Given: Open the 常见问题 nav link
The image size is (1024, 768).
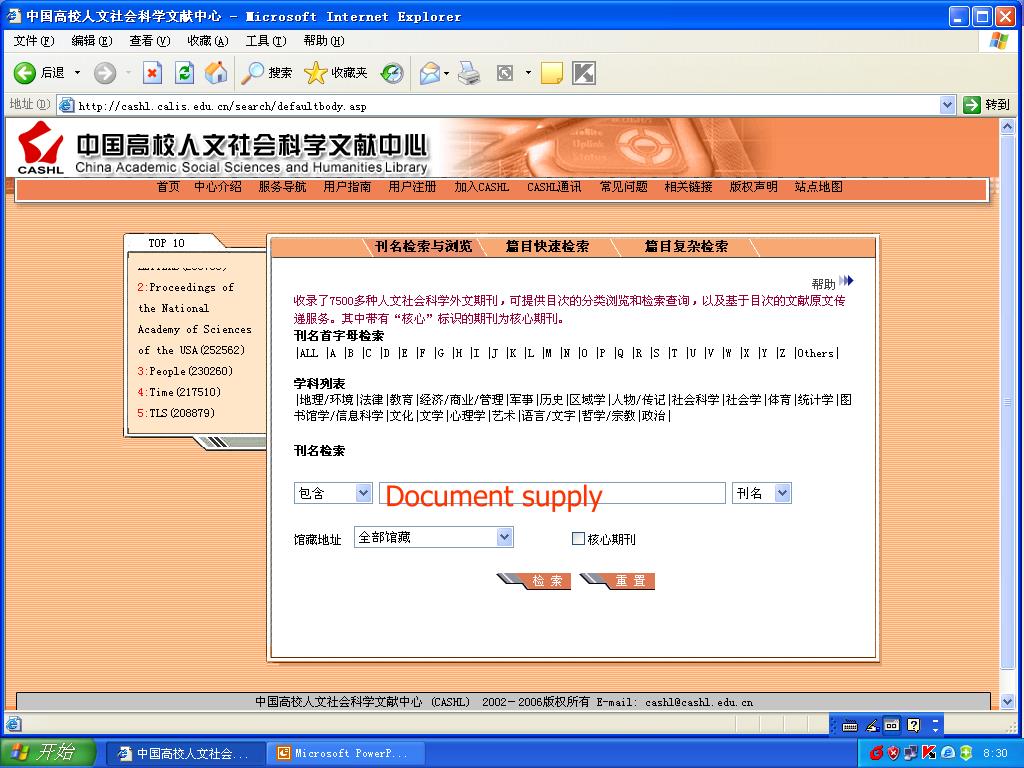Looking at the screenshot, I should pyautogui.click(x=624, y=187).
